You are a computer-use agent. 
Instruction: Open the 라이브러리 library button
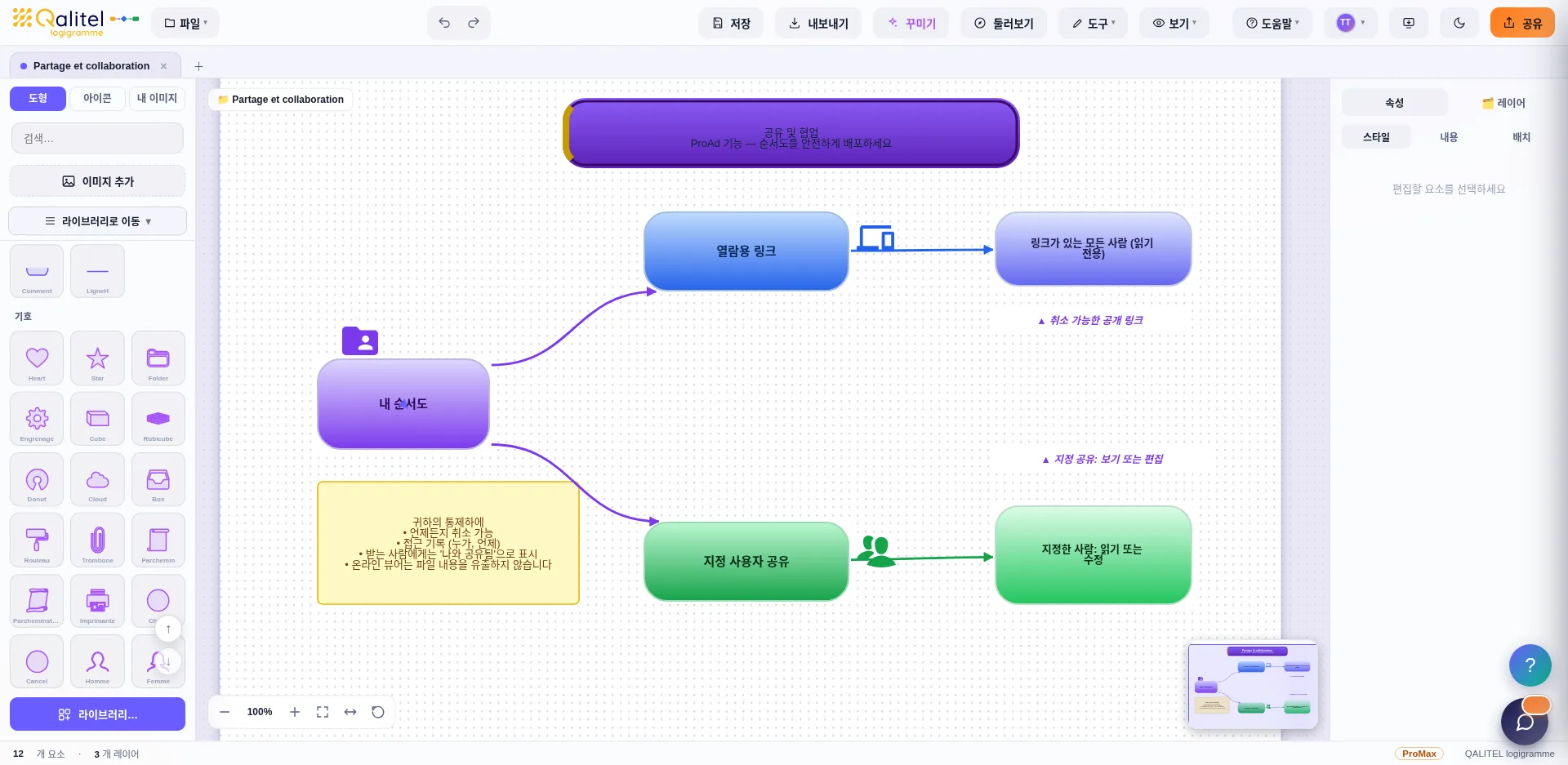[98, 714]
